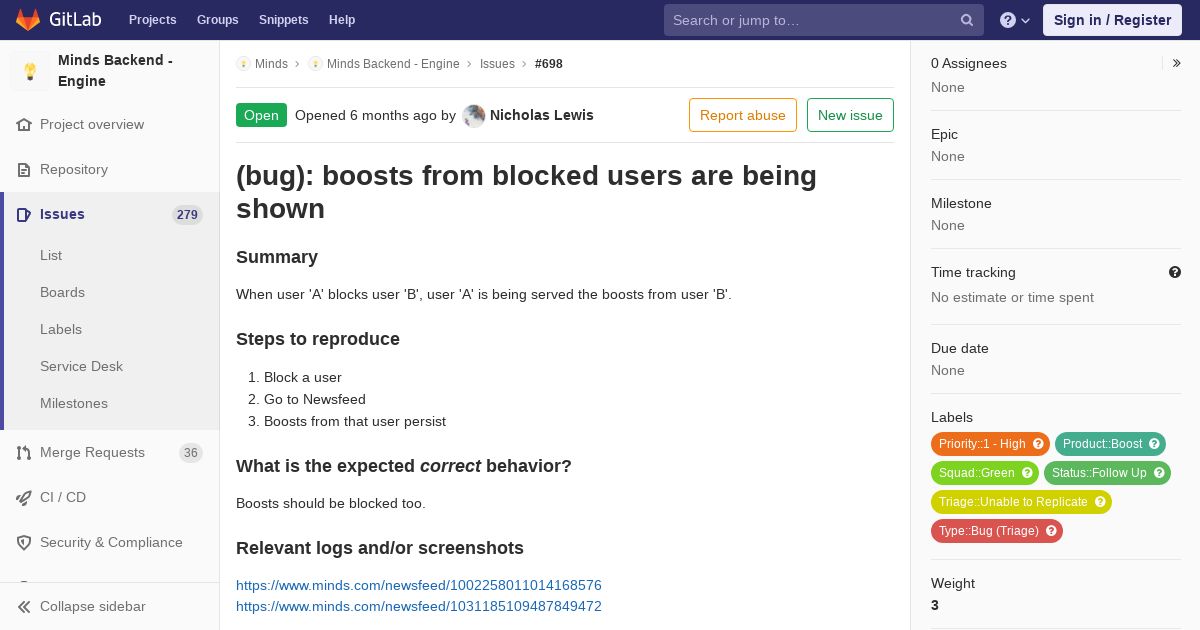Screen dimensions: 1200x630
Task: Click the Security & Compliance shield icon
Action: 24,543
